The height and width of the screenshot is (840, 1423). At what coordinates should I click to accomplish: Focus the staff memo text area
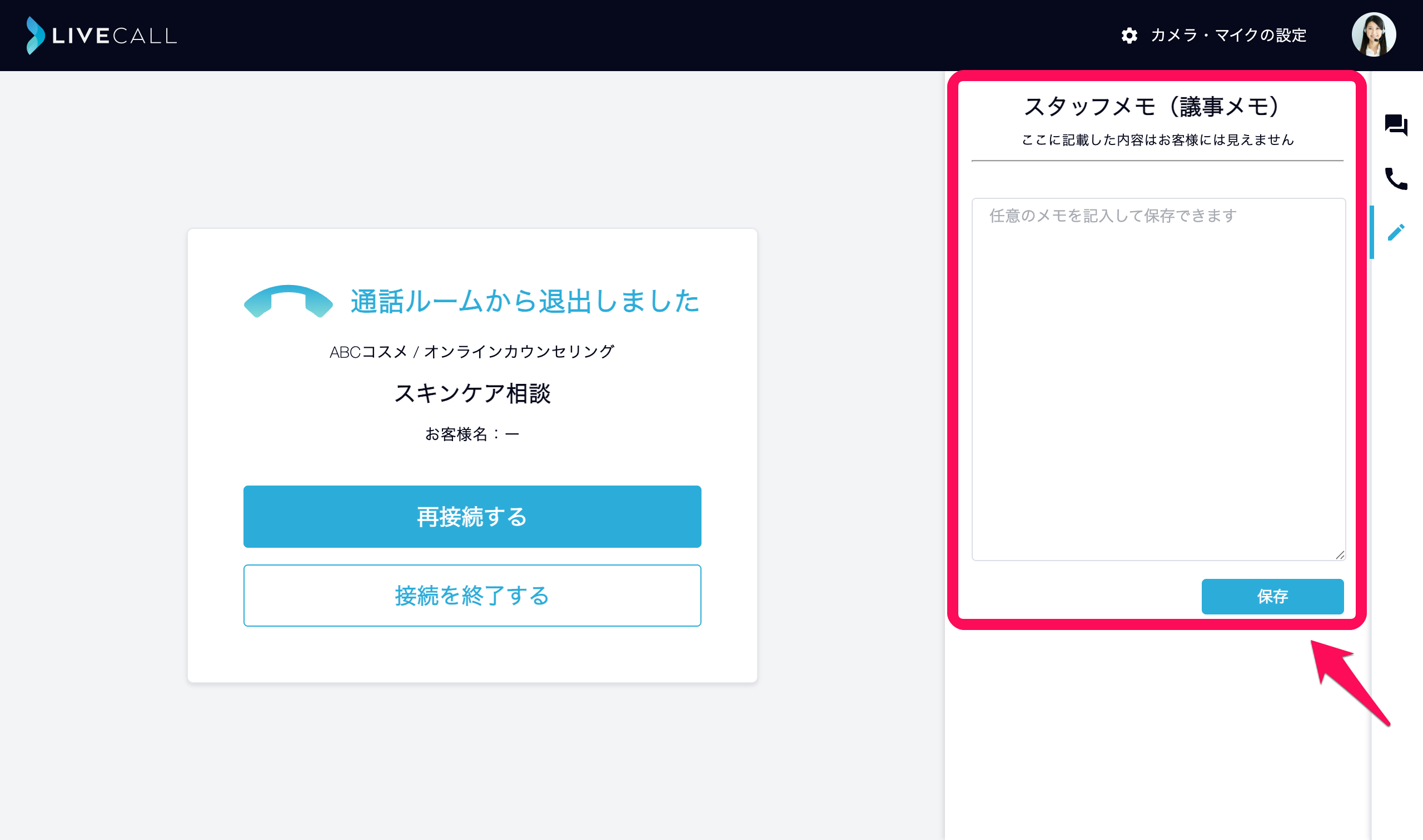(1158, 379)
